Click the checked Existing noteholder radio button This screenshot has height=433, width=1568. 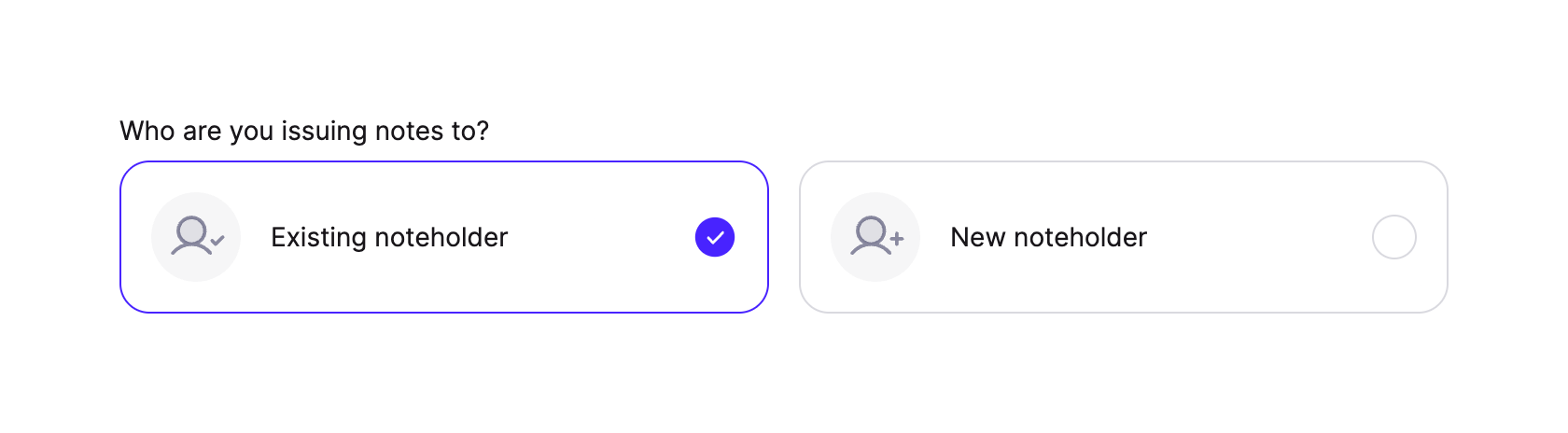tap(715, 237)
